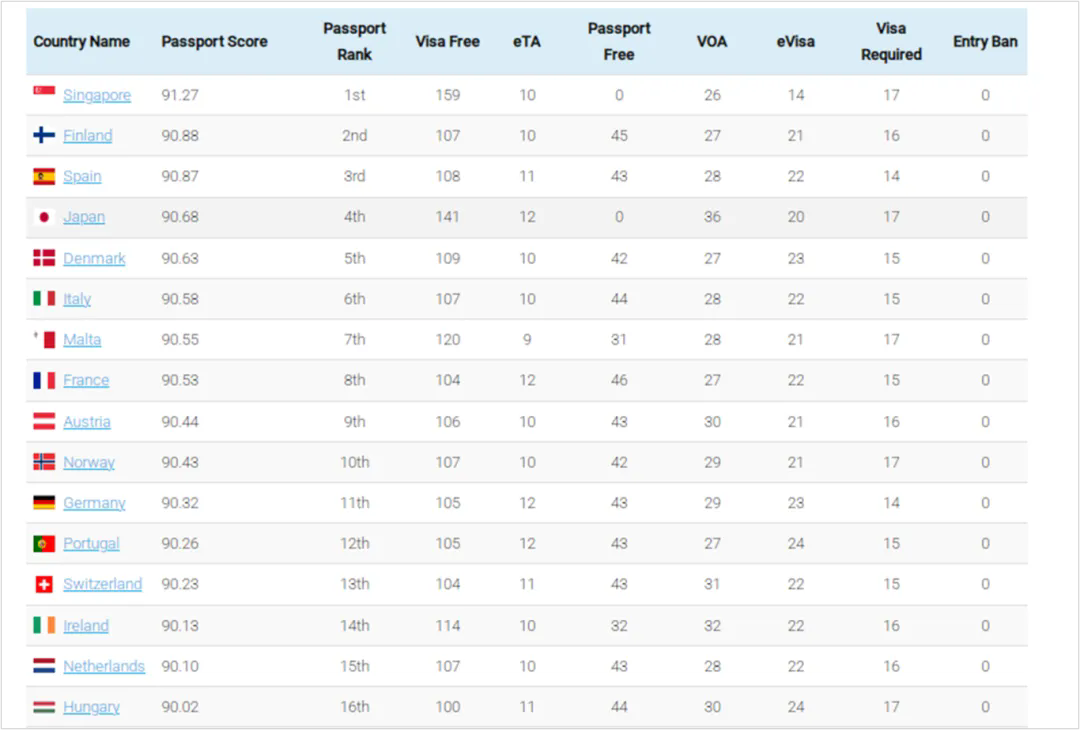Open the Germany country link
The image size is (1080, 730).
94,503
